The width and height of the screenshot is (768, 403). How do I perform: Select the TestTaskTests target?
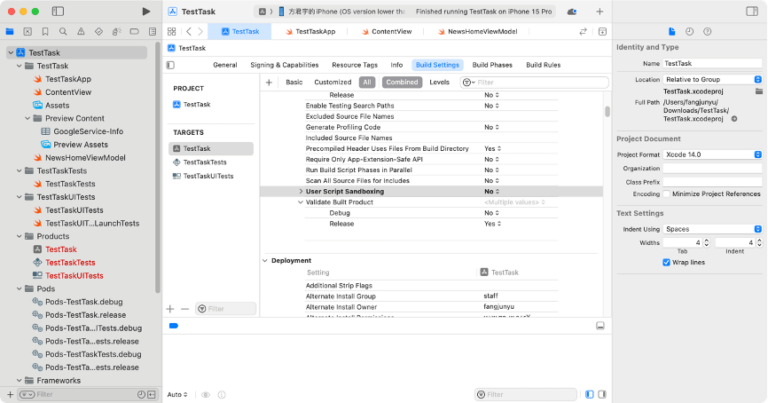tap(204, 162)
